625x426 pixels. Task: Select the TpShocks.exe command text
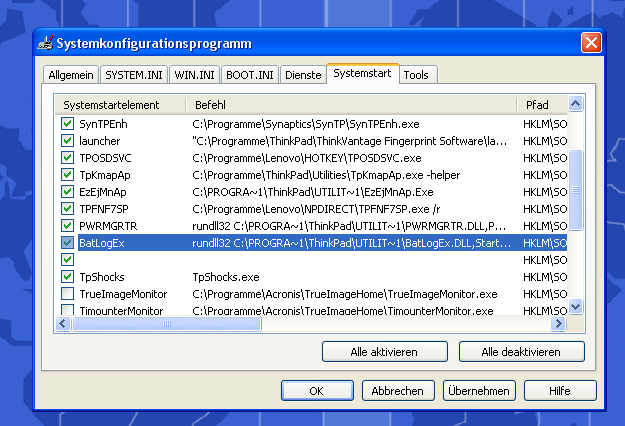[x=226, y=277]
